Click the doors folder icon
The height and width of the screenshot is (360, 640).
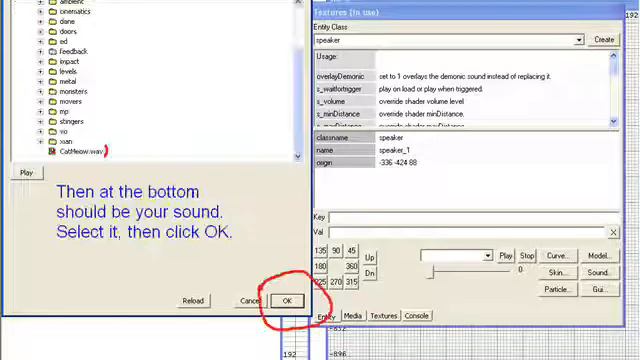click(x=53, y=31)
